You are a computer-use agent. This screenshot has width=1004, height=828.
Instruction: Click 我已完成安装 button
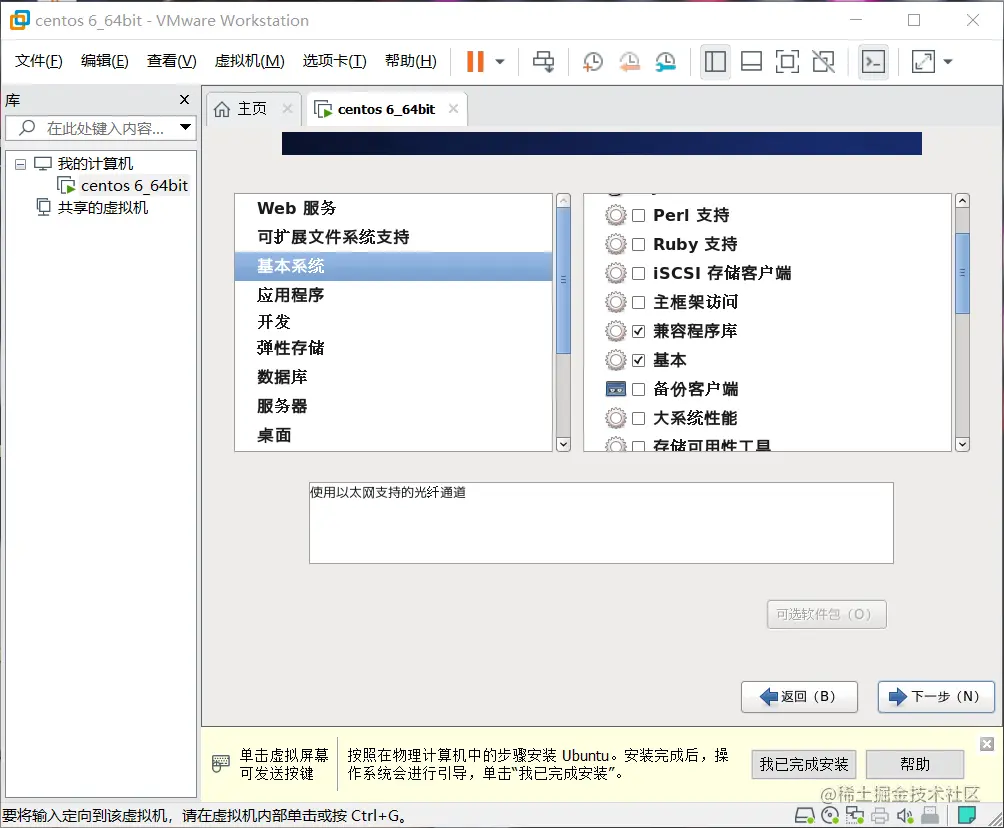[x=804, y=765]
